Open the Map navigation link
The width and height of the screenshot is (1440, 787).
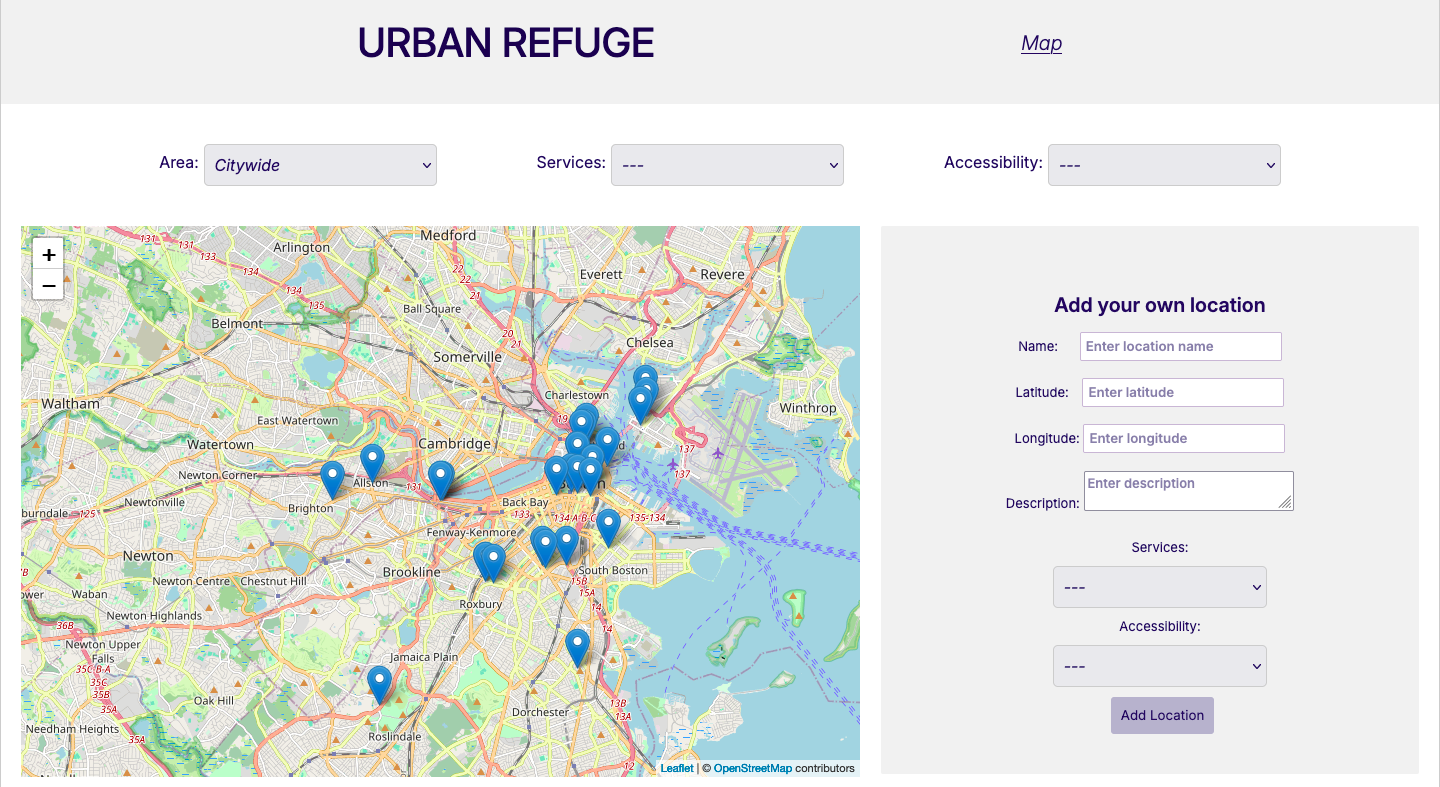tap(1041, 43)
